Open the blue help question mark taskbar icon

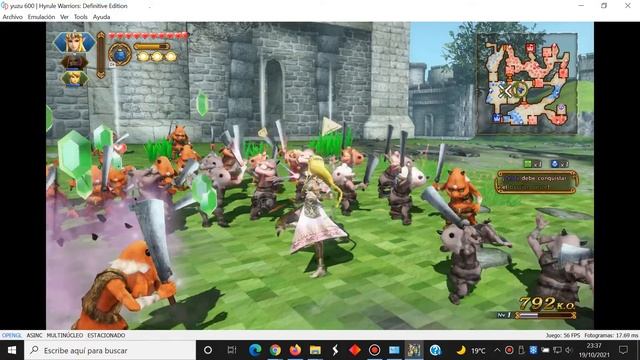click(x=435, y=350)
